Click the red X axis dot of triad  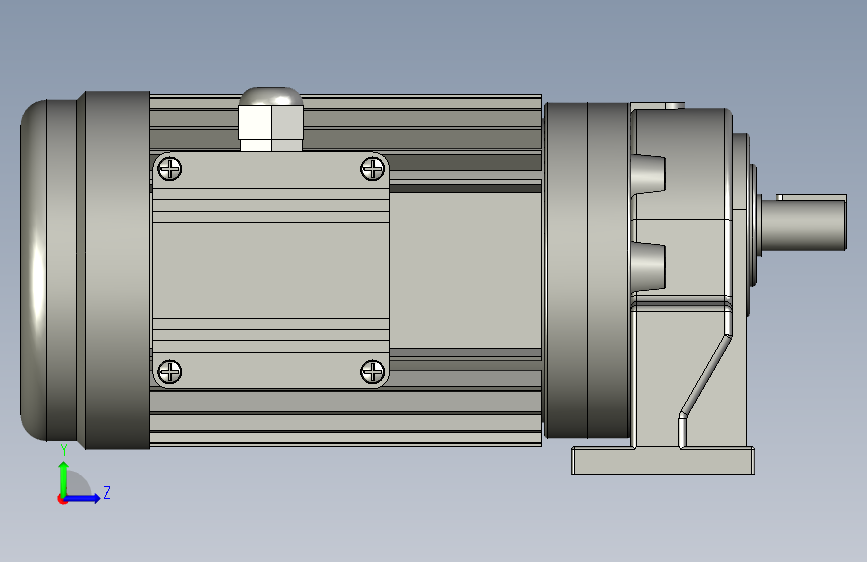click(62, 499)
